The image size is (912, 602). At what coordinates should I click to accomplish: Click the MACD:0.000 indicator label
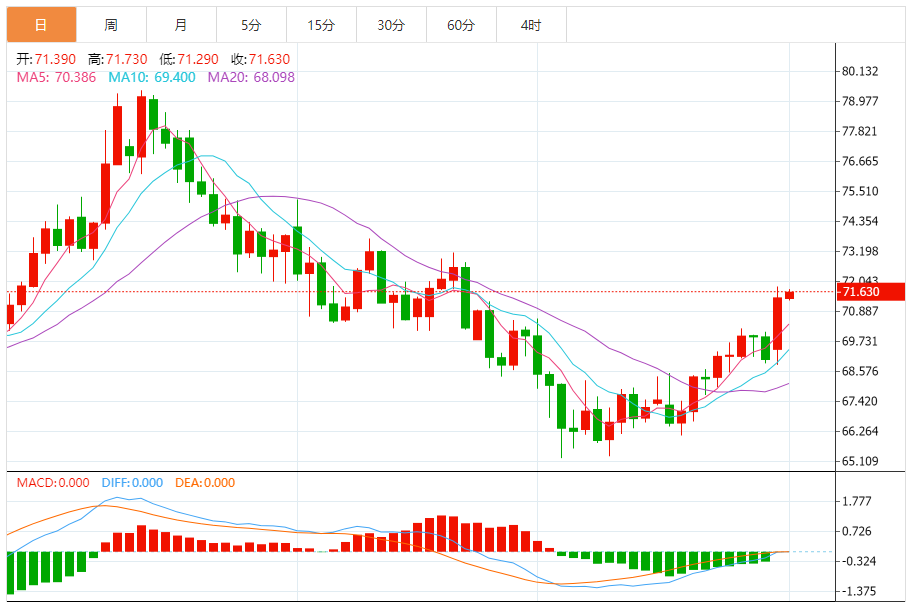coord(53,483)
